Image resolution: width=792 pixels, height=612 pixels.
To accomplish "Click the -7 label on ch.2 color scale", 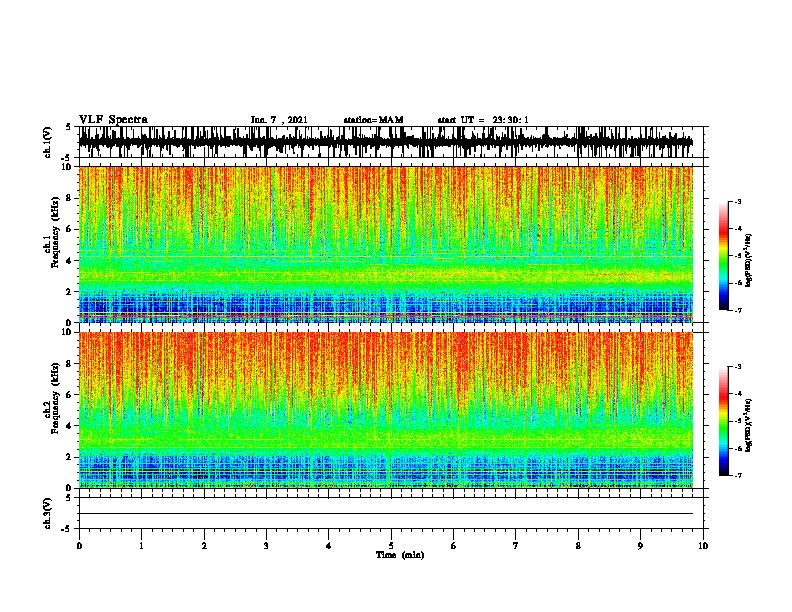I will (738, 475).
